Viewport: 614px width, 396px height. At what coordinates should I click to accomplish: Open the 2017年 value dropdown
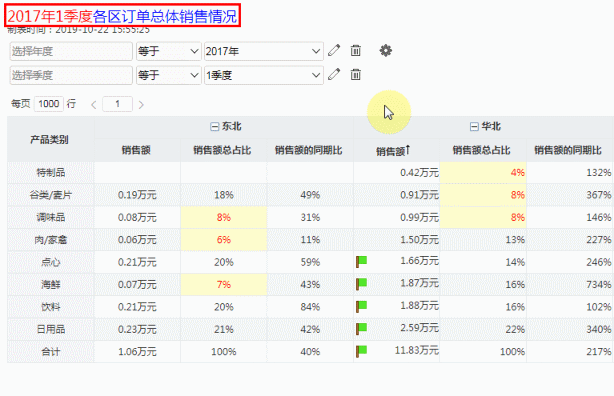point(264,51)
